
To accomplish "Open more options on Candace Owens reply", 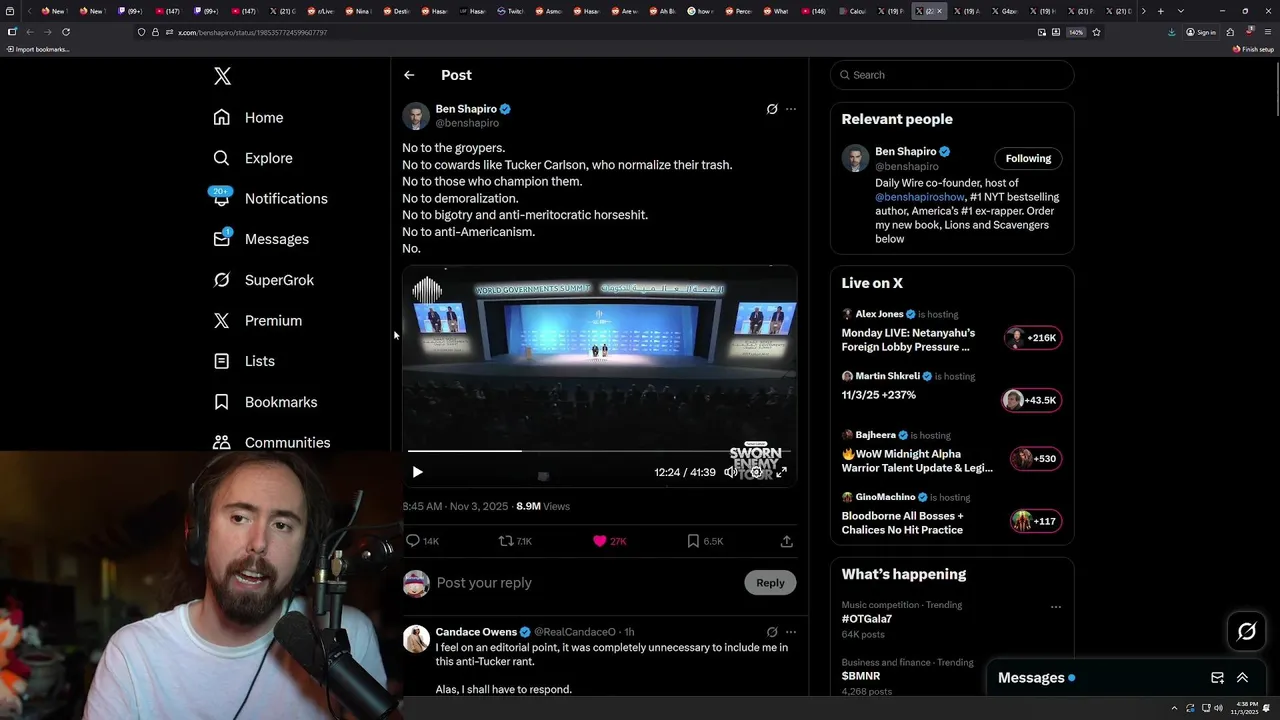I will 791,632.
